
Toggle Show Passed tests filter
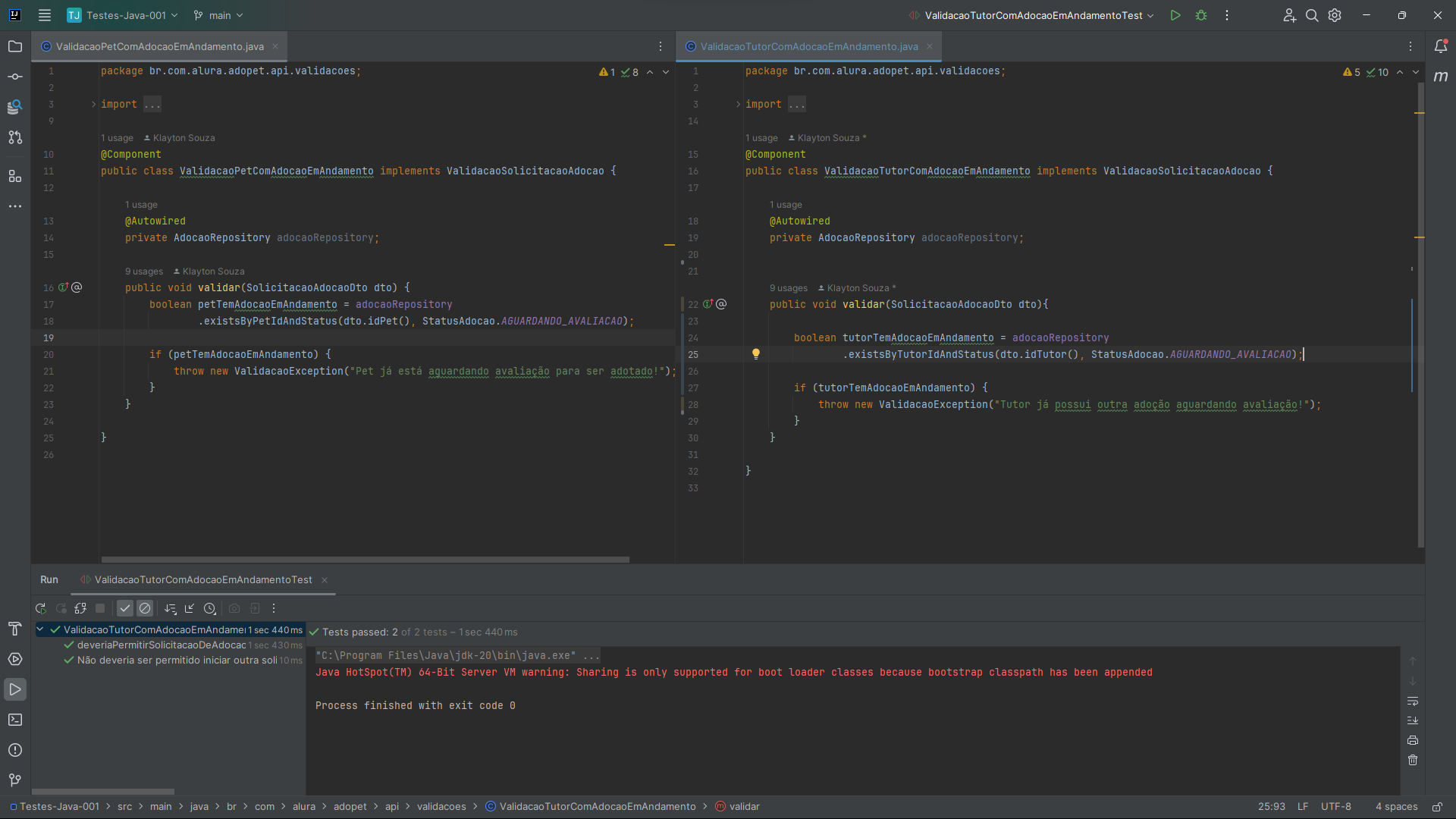tap(125, 608)
